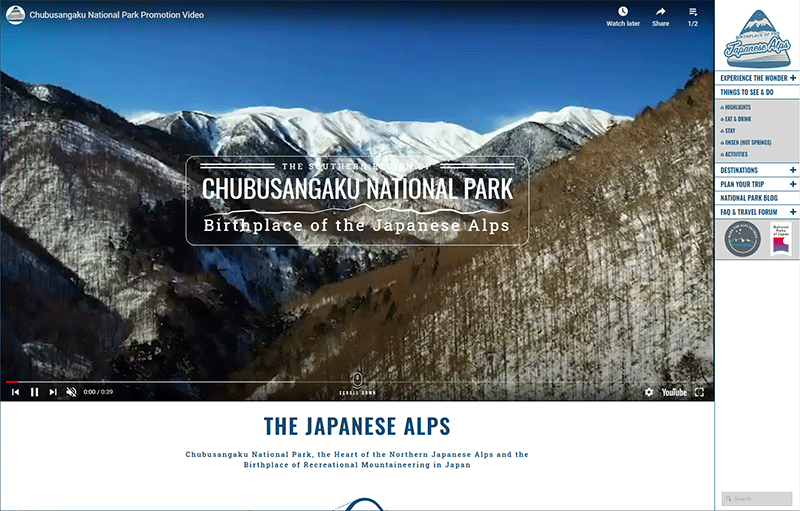This screenshot has height=511, width=800.
Task: Open Experience the Wonder menu
Action: [x=754, y=78]
